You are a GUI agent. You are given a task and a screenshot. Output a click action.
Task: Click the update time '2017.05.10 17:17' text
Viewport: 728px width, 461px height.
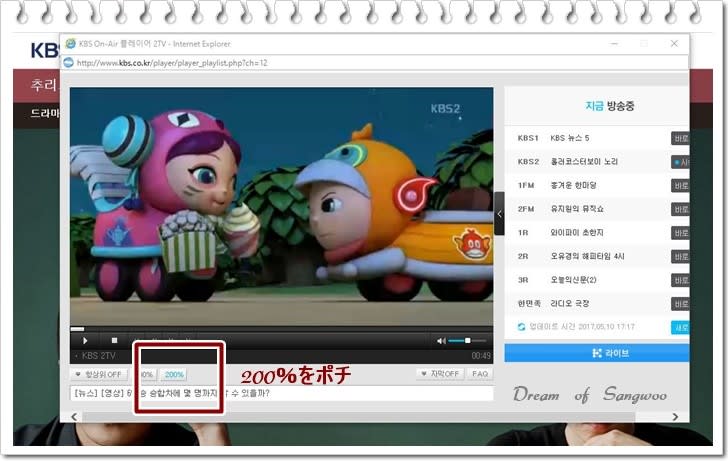(x=605, y=327)
